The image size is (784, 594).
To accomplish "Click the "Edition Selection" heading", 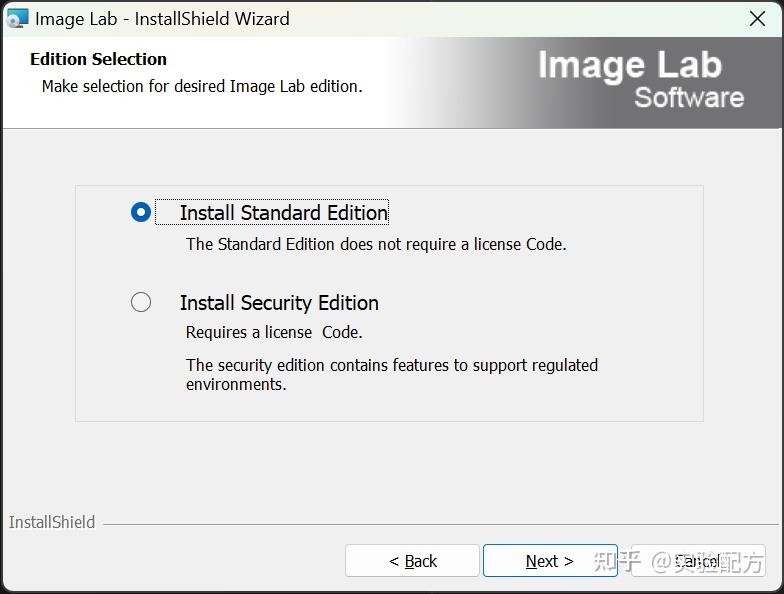I will coord(98,59).
